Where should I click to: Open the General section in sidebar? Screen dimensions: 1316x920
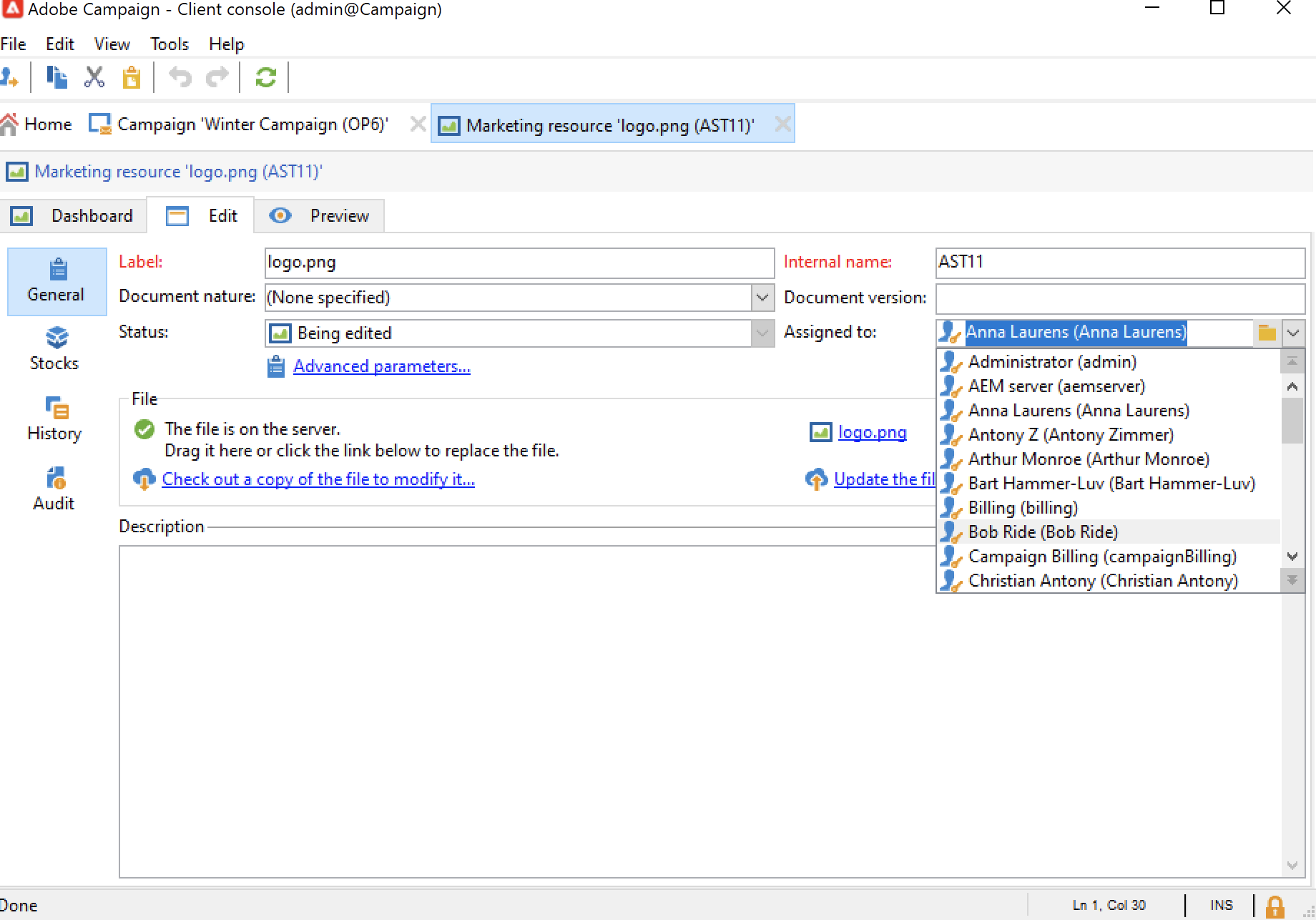click(57, 281)
